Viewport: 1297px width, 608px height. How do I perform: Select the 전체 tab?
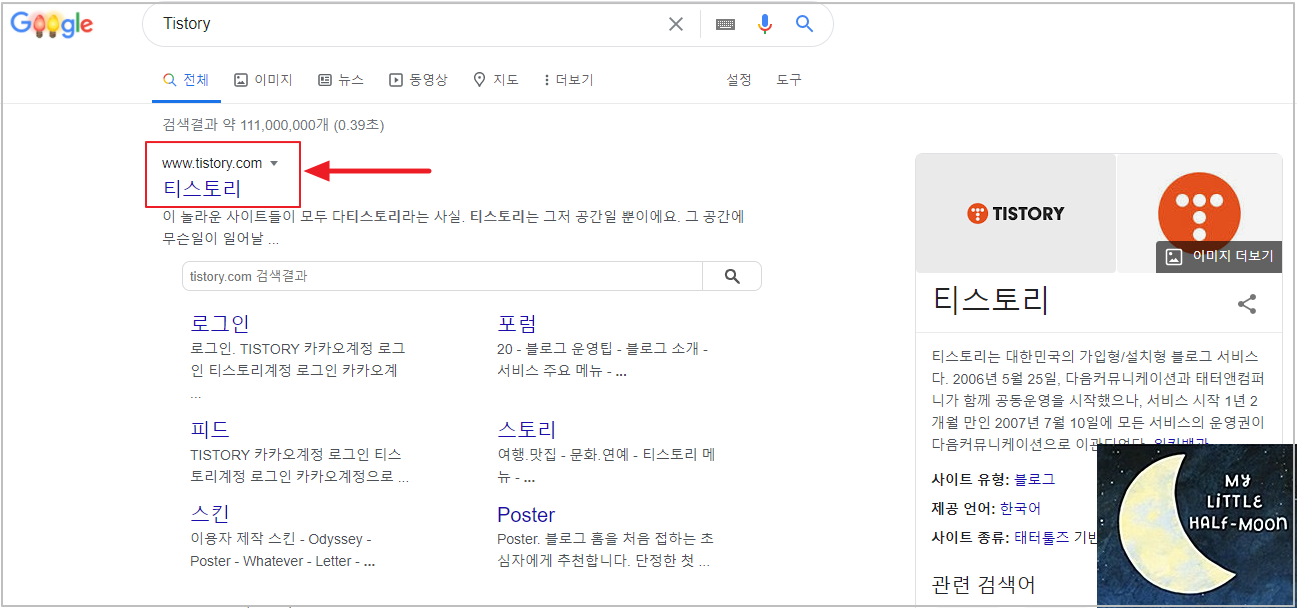(x=186, y=80)
